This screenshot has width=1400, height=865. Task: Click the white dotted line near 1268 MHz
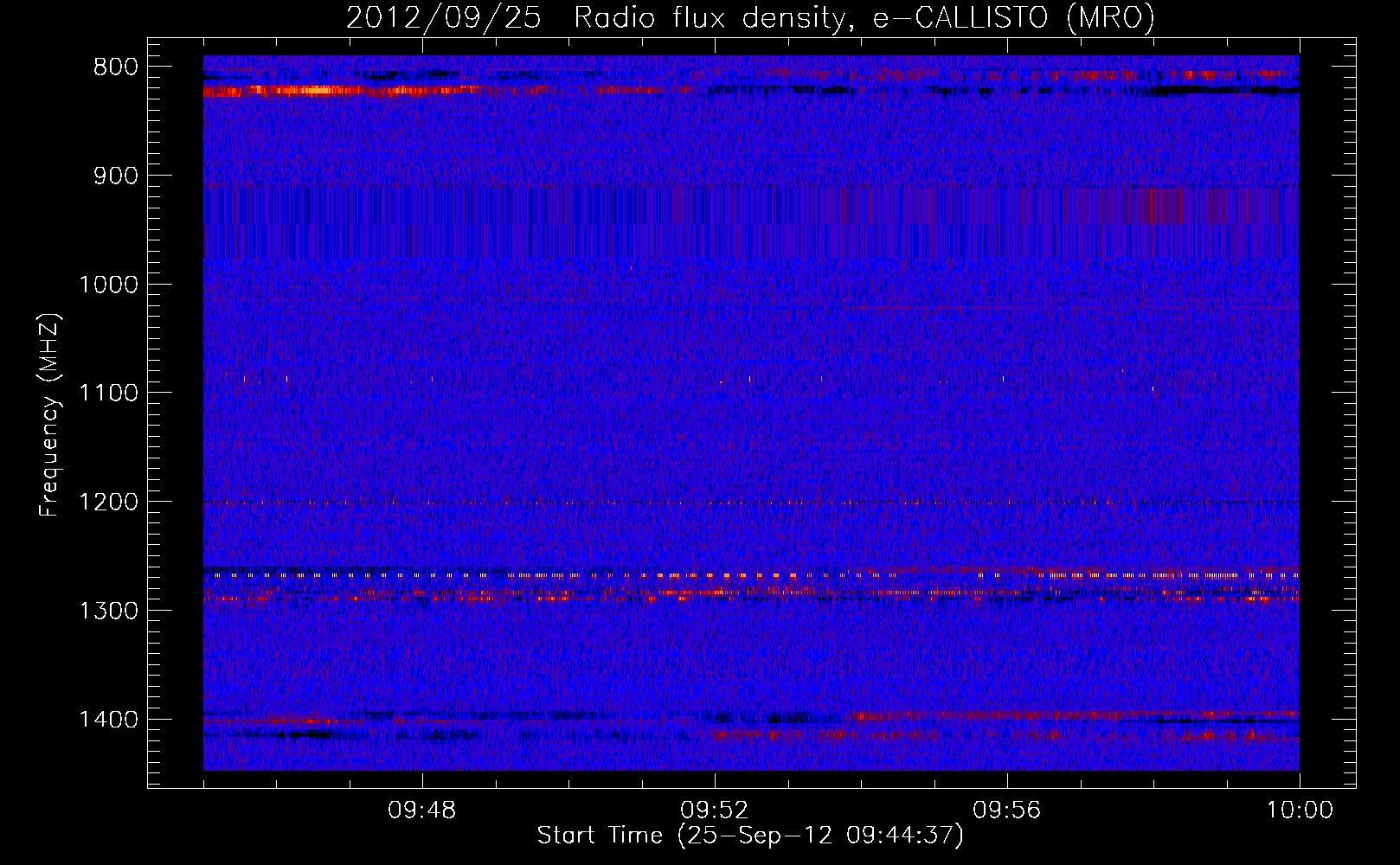point(751,575)
